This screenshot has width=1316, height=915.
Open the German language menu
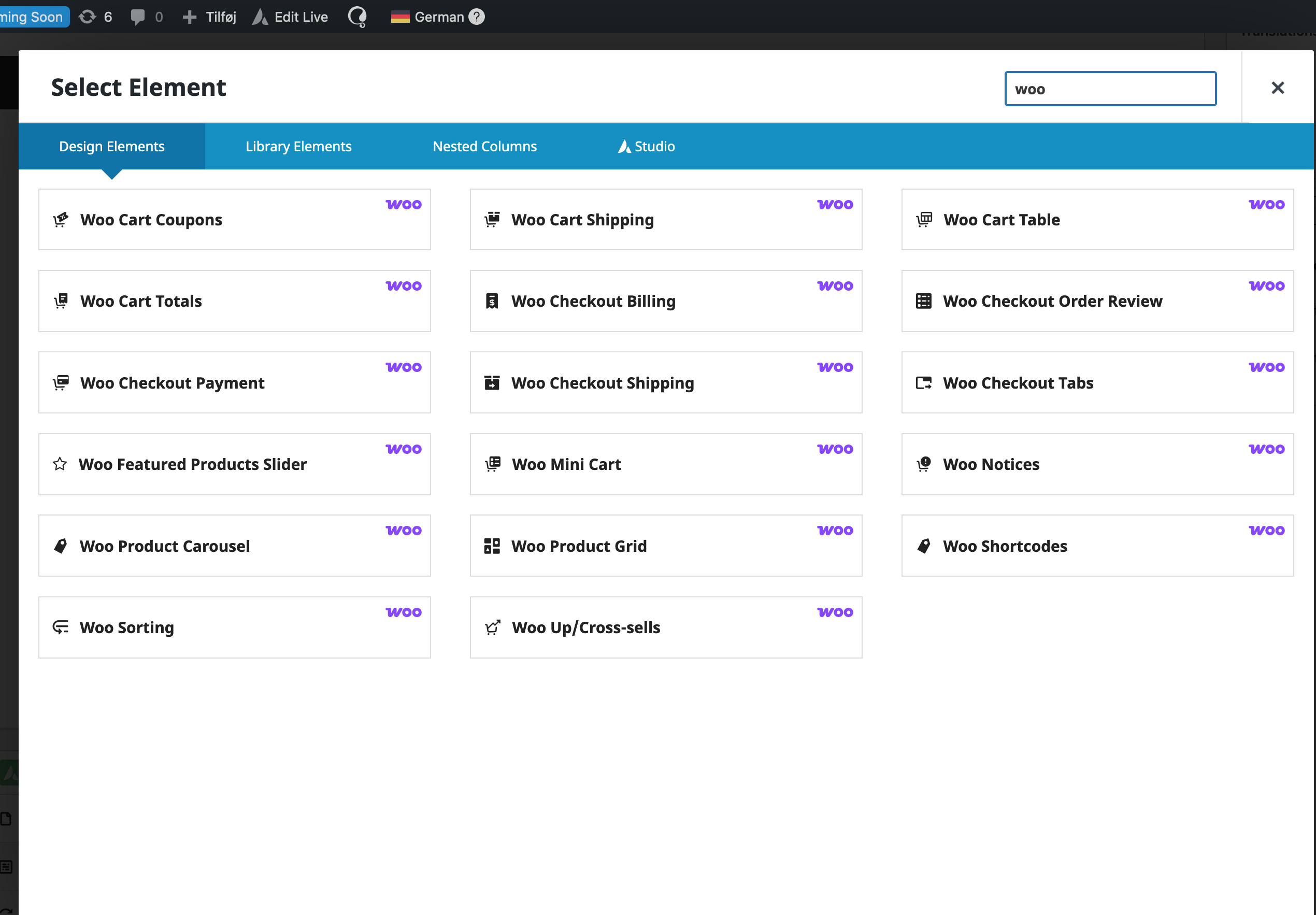point(428,17)
